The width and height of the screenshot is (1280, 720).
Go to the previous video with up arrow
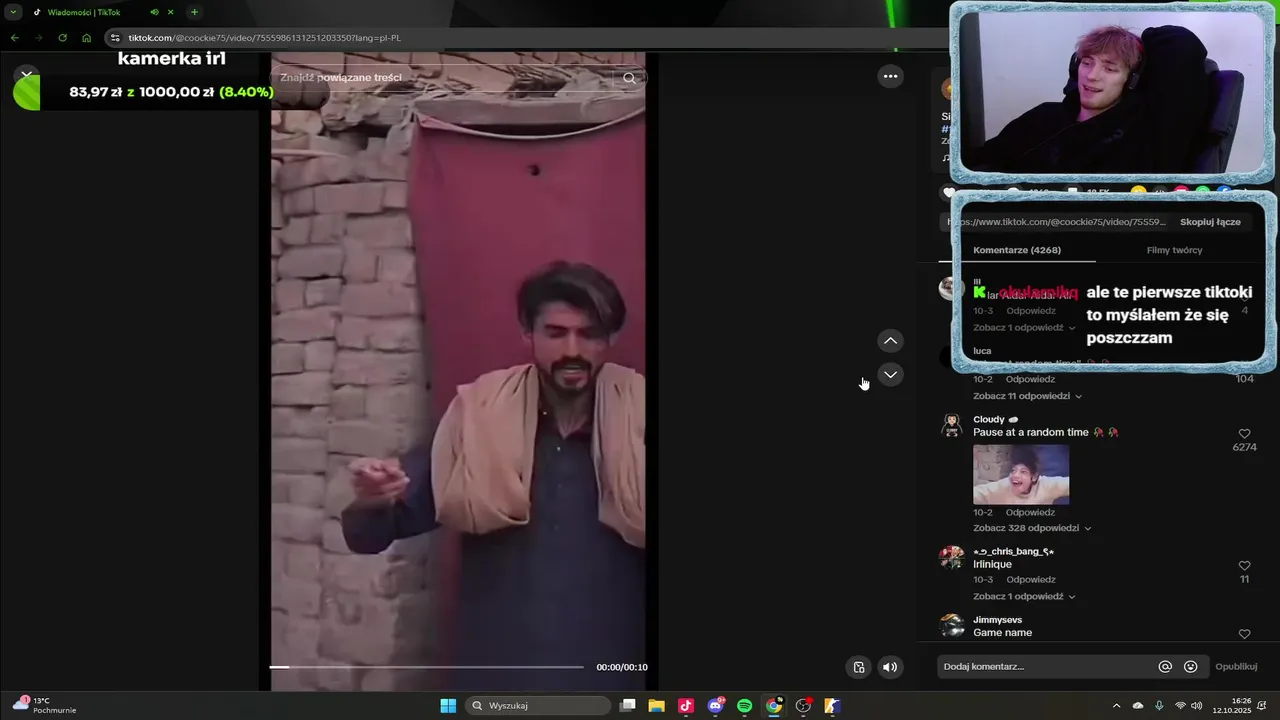(890, 341)
